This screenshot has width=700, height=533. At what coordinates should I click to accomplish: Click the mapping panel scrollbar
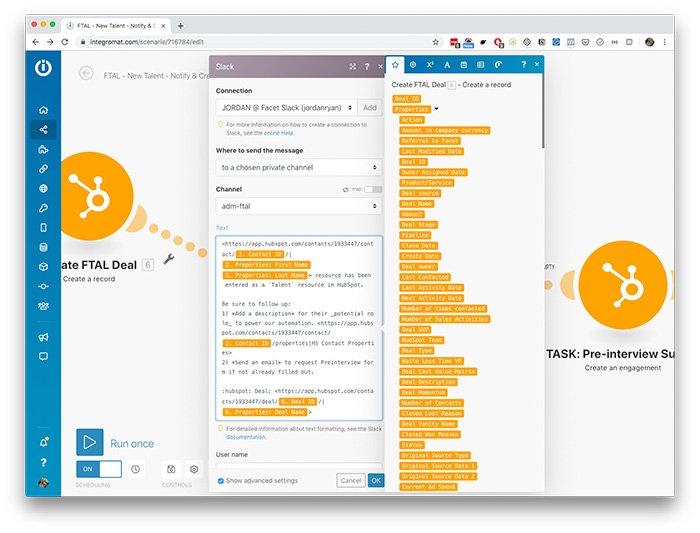(x=543, y=112)
